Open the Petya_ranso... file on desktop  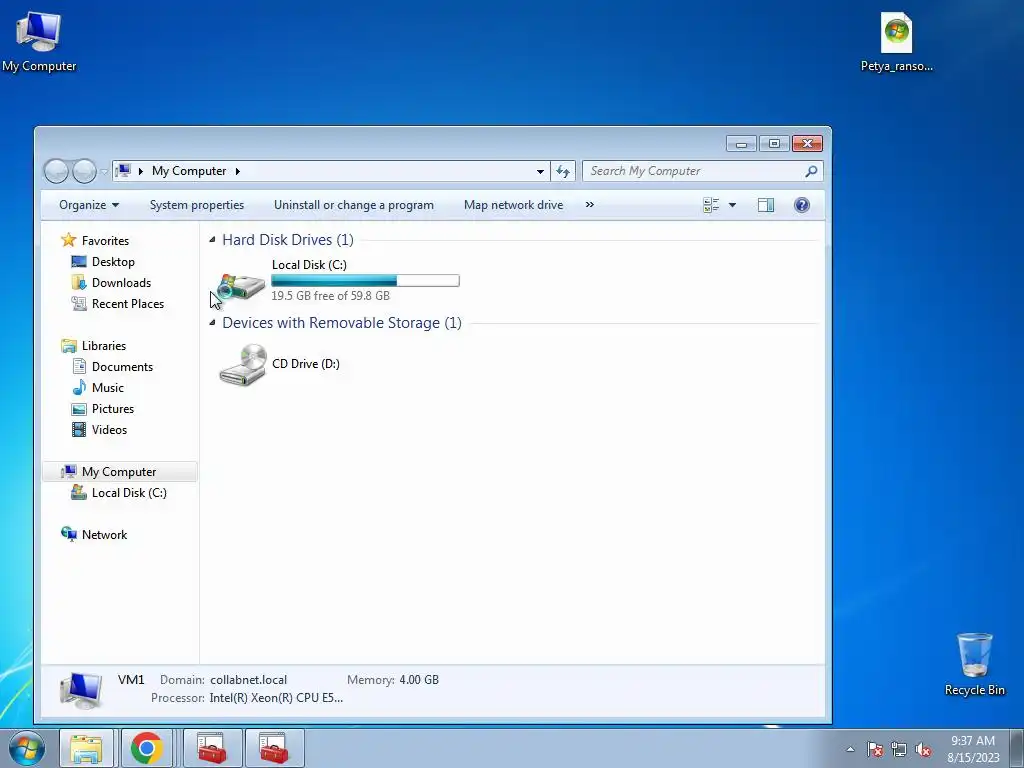(x=896, y=40)
